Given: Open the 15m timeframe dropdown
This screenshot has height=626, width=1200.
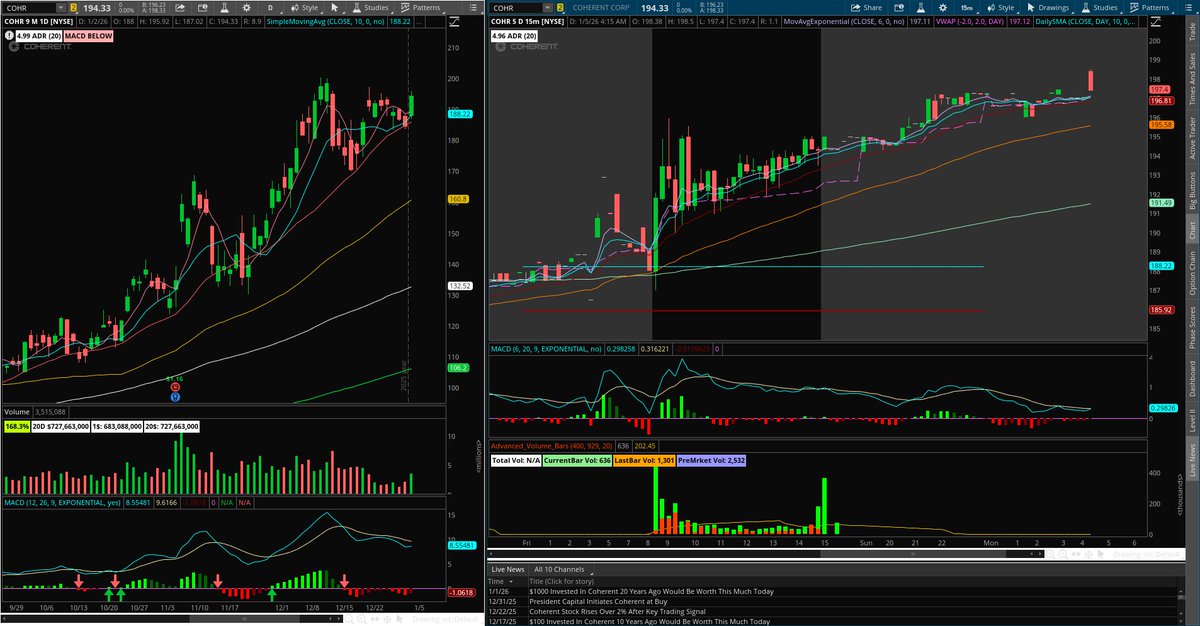Looking at the screenshot, I should 966,8.
